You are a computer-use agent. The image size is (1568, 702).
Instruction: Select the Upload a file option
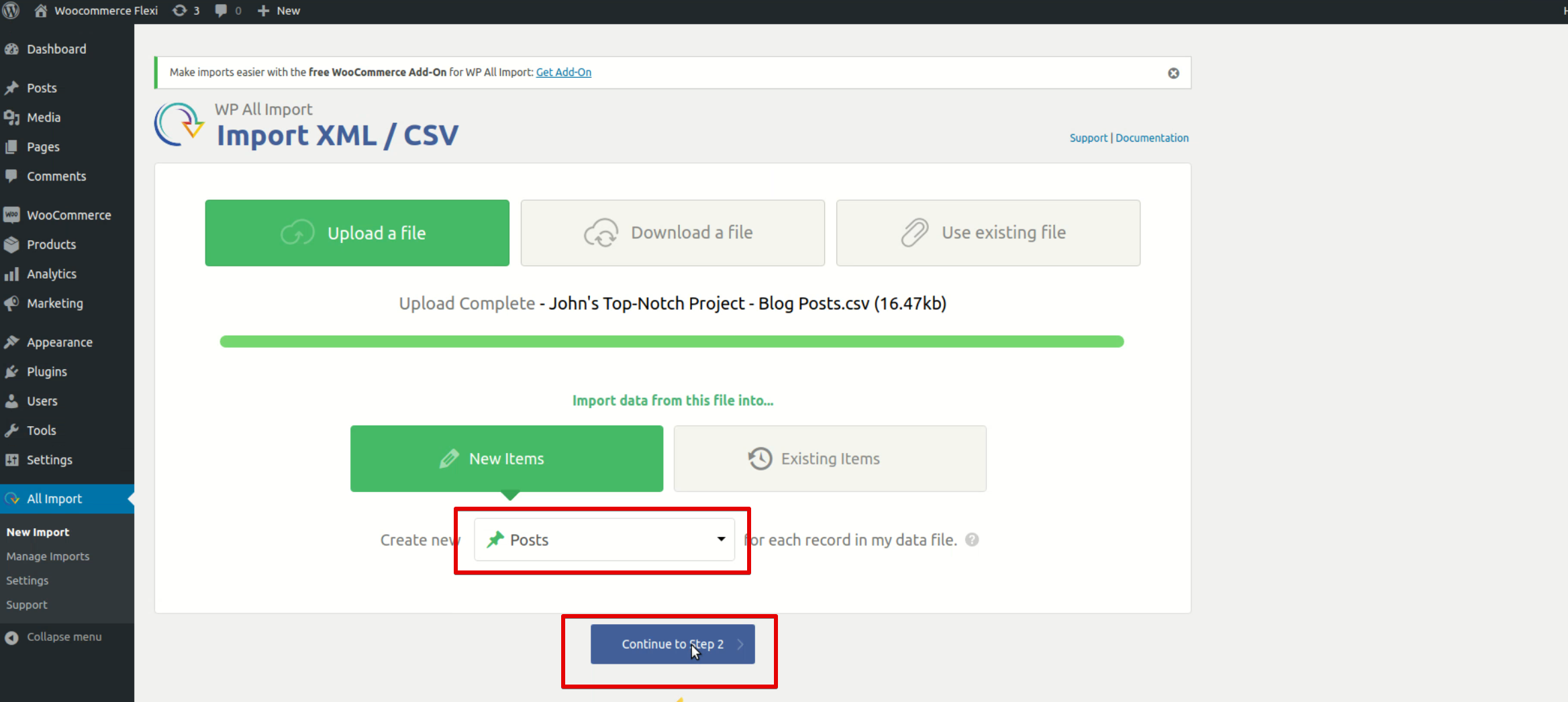click(x=357, y=233)
